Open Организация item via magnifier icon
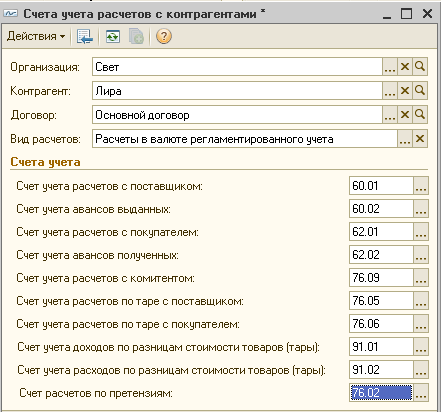This screenshot has height=412, width=441. pos(420,67)
